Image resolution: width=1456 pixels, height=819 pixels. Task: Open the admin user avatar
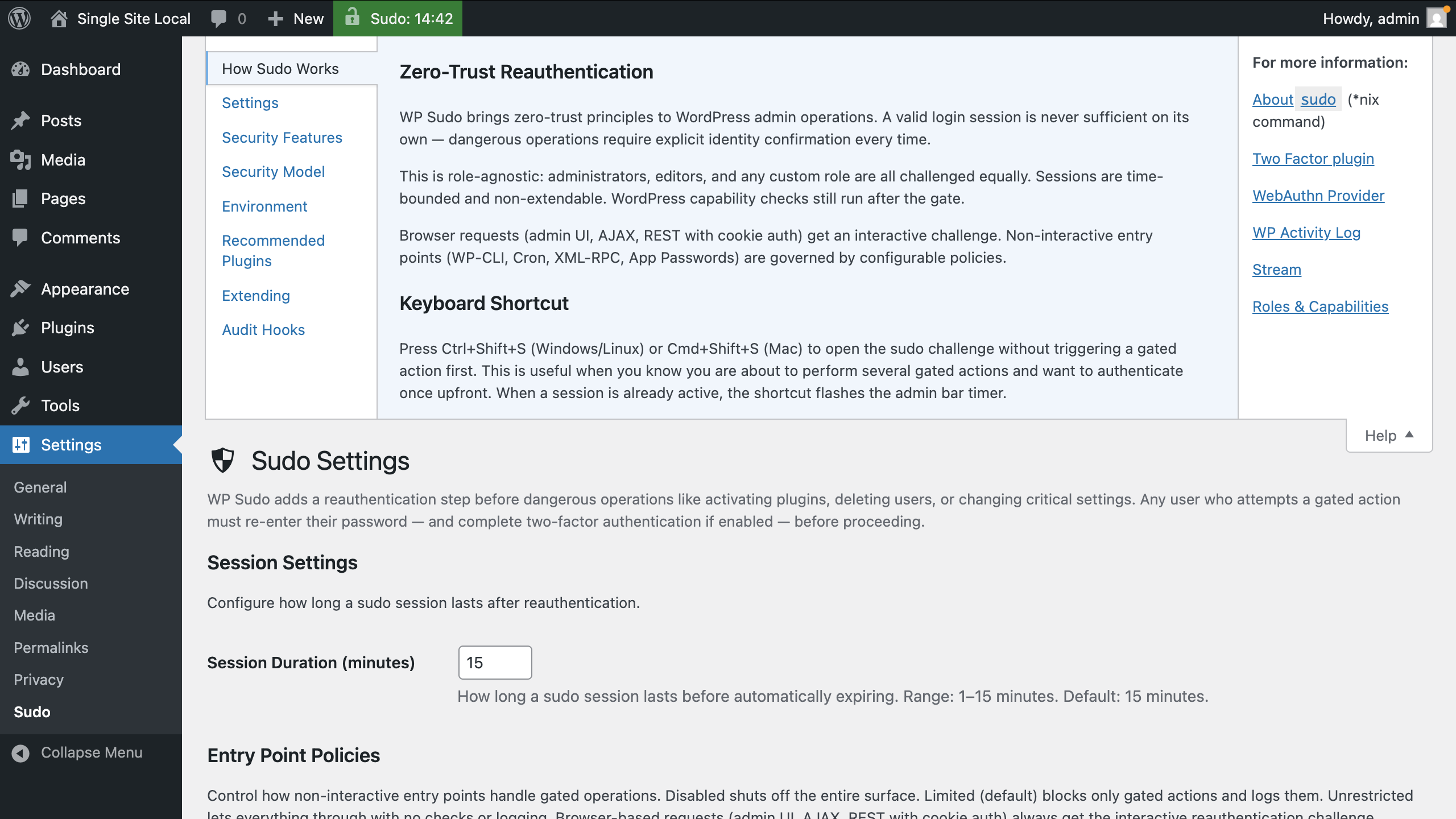[x=1437, y=18]
